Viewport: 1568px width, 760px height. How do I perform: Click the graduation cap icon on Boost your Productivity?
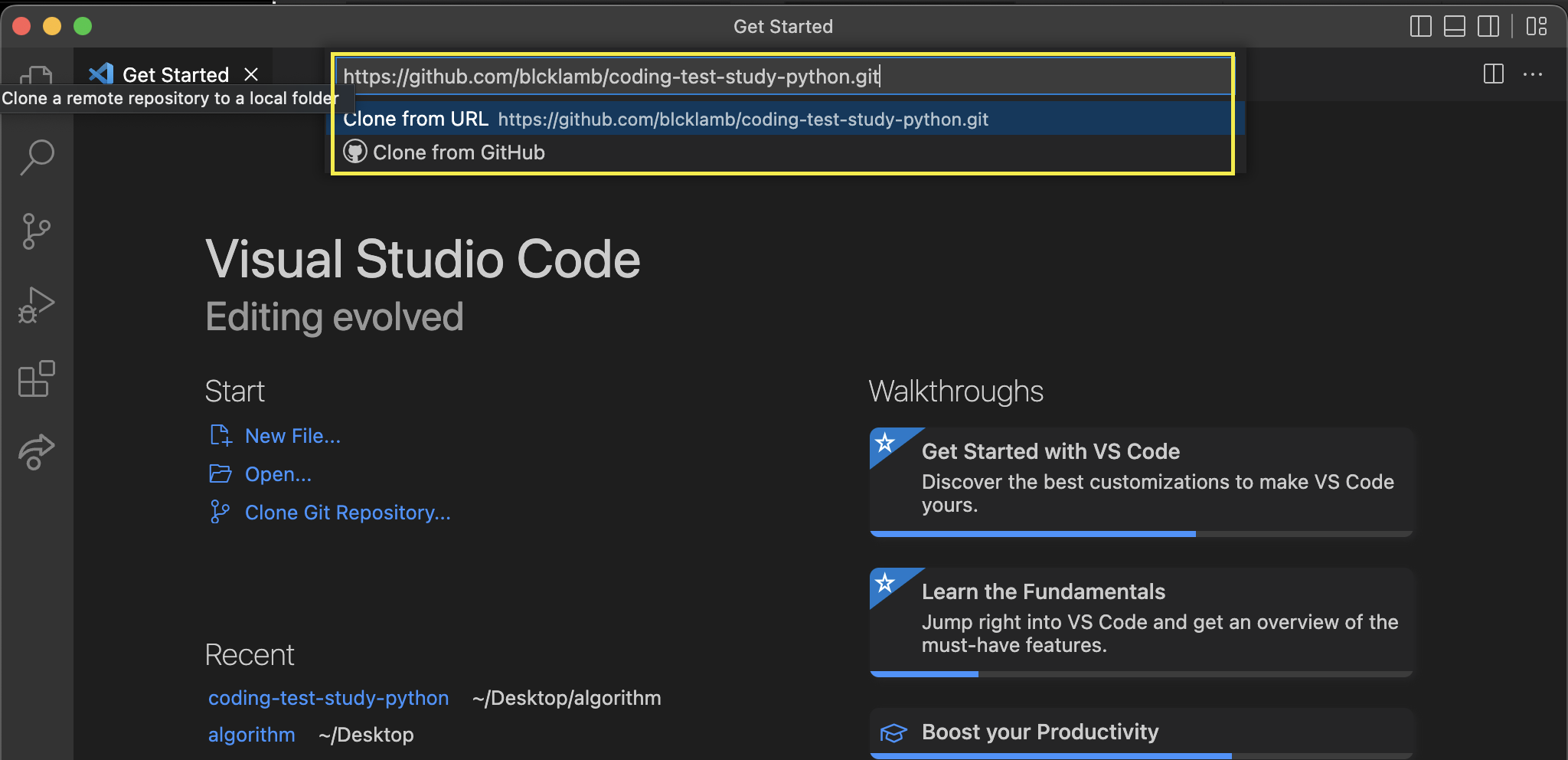coord(893,732)
